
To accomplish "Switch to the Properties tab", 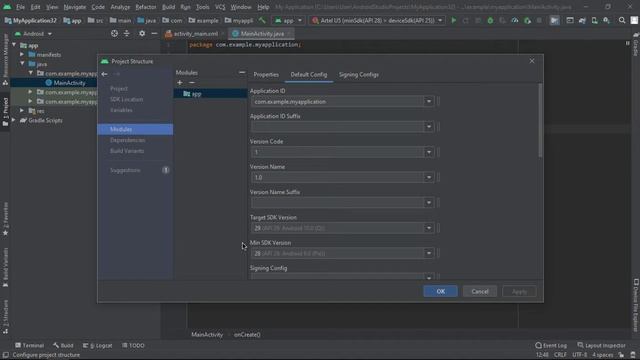I will pos(266,75).
